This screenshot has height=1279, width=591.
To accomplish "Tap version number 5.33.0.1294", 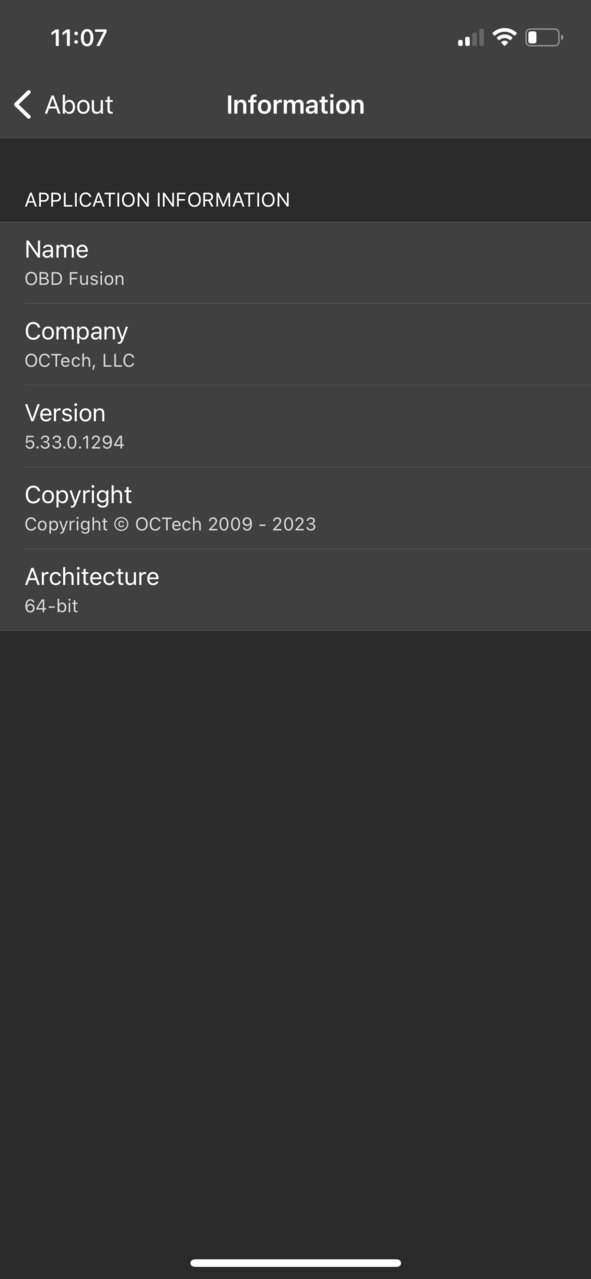I will (75, 443).
